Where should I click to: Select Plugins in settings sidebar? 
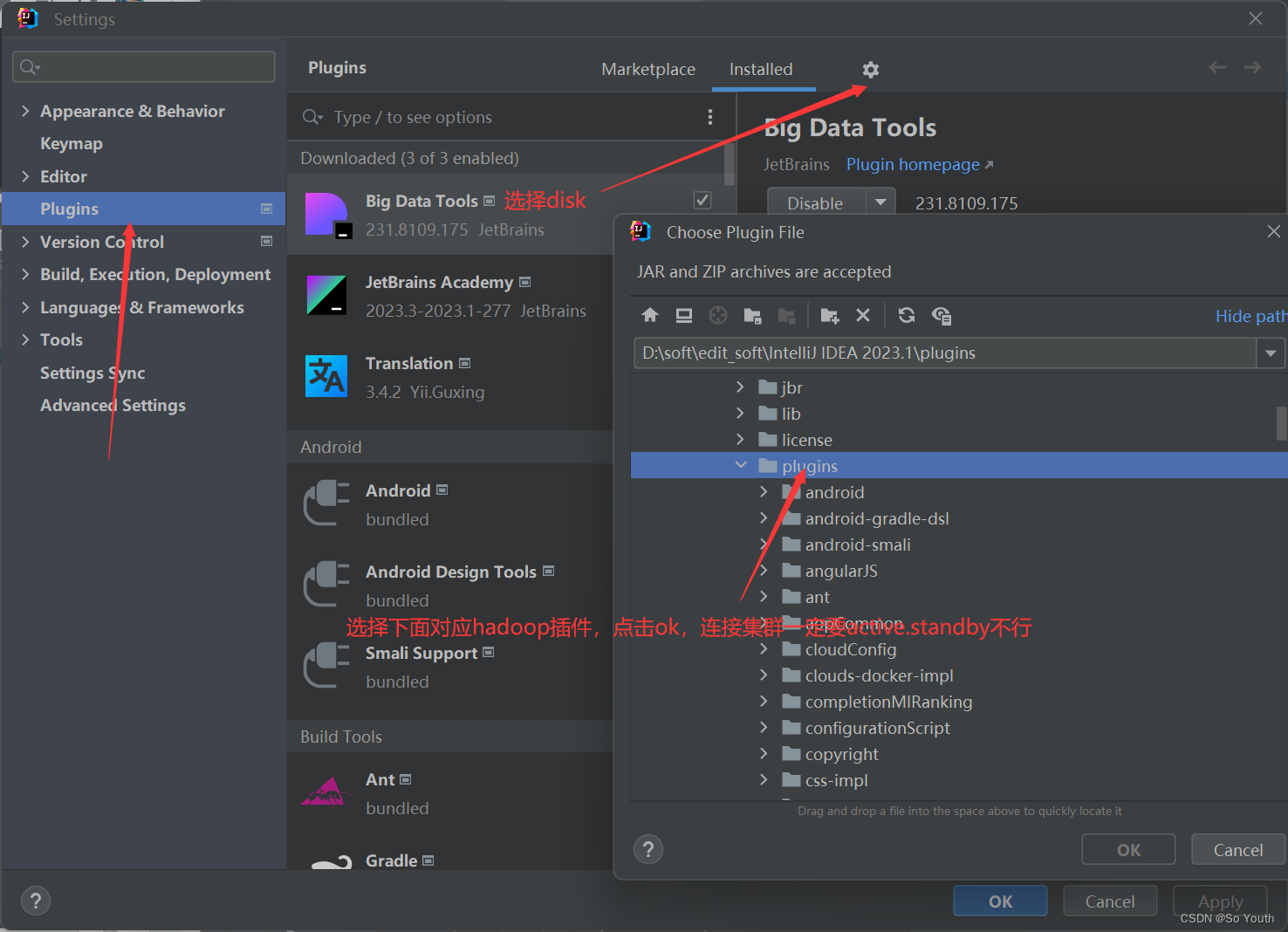pos(143,209)
